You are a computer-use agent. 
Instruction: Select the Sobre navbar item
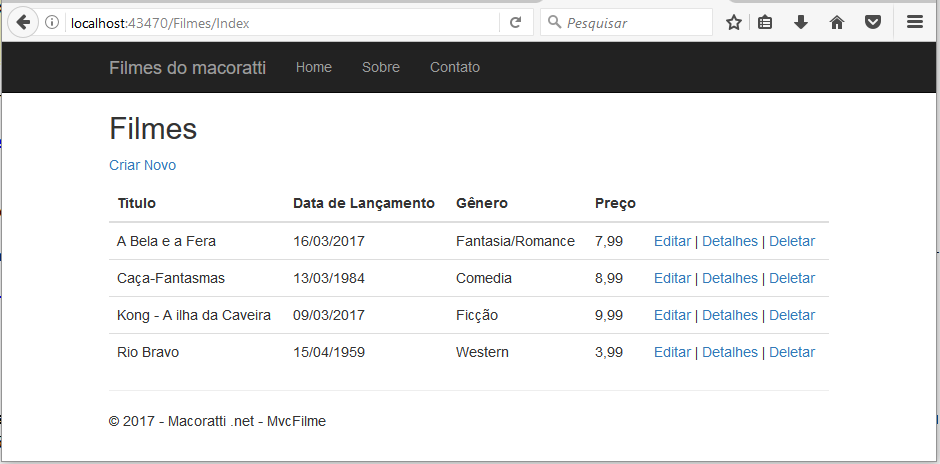point(381,67)
